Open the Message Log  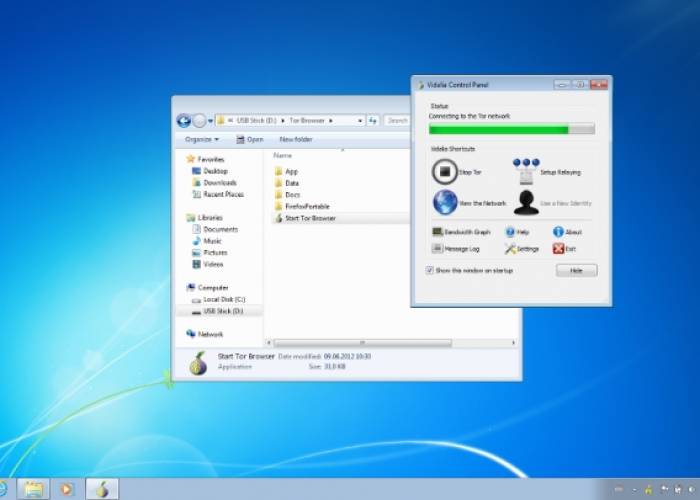[456, 249]
